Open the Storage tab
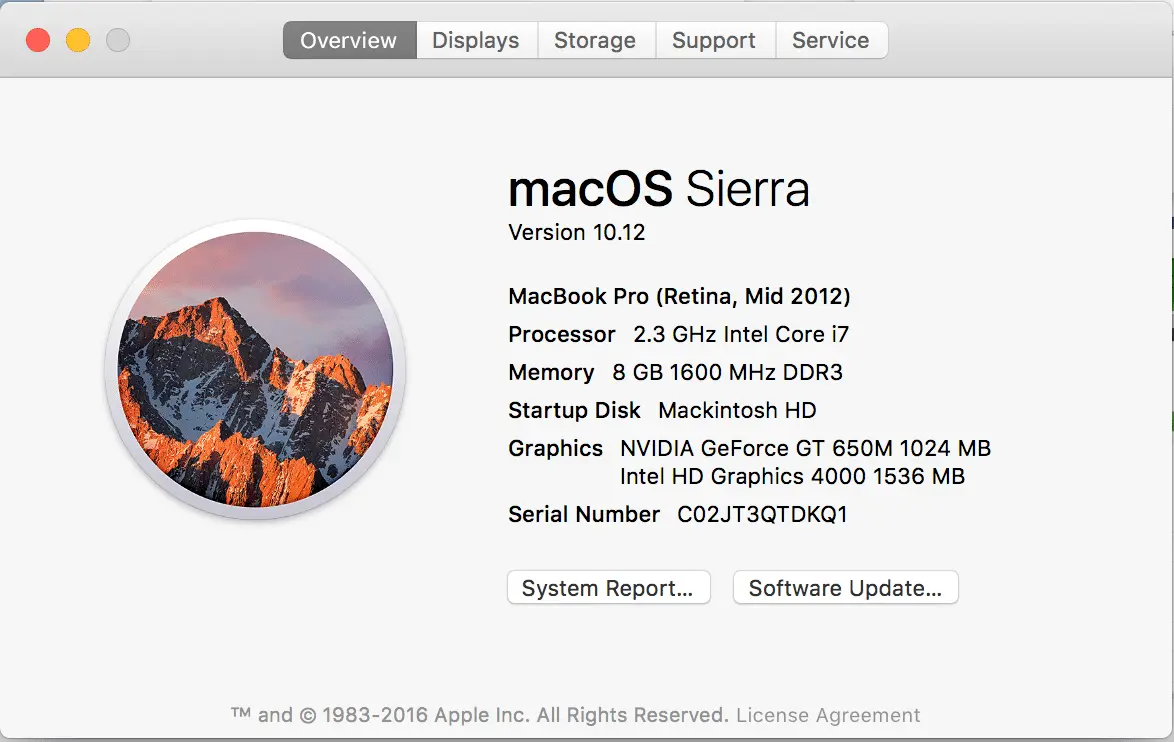 tap(595, 41)
